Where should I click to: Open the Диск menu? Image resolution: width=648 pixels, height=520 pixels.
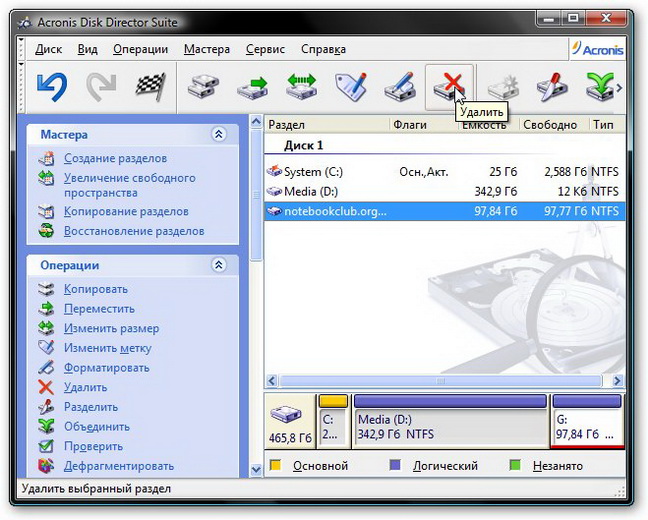(48, 49)
